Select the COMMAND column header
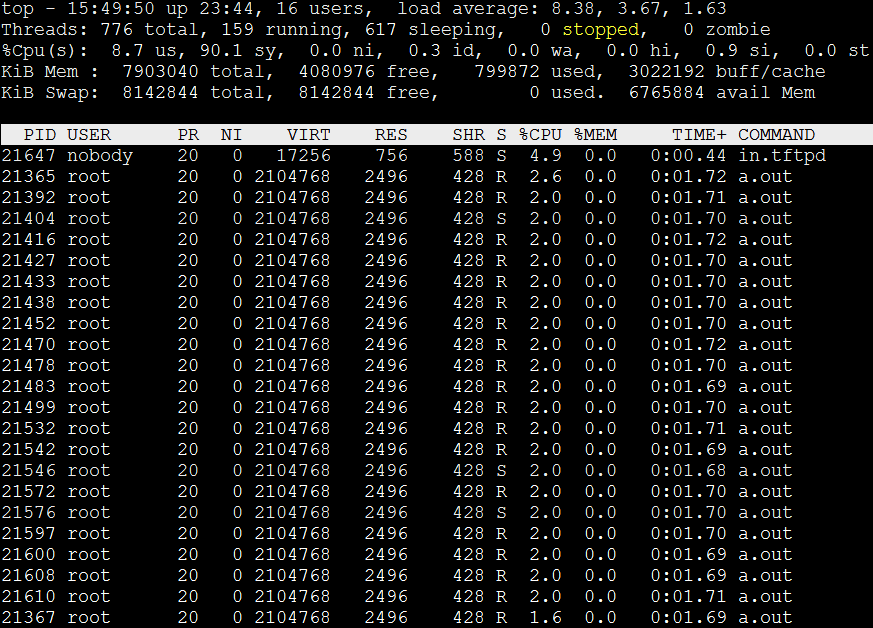Viewport: 873px width, 628px height. coord(776,135)
